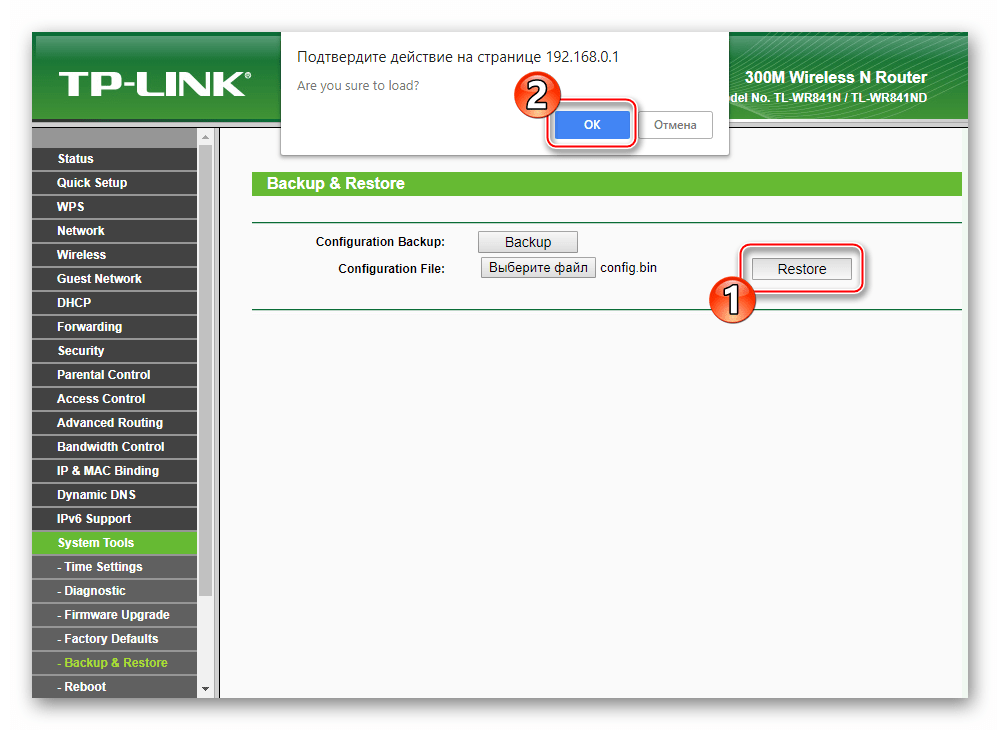Cancel the dialog with Отмена button
This screenshot has width=1000, height=730.
click(675, 125)
